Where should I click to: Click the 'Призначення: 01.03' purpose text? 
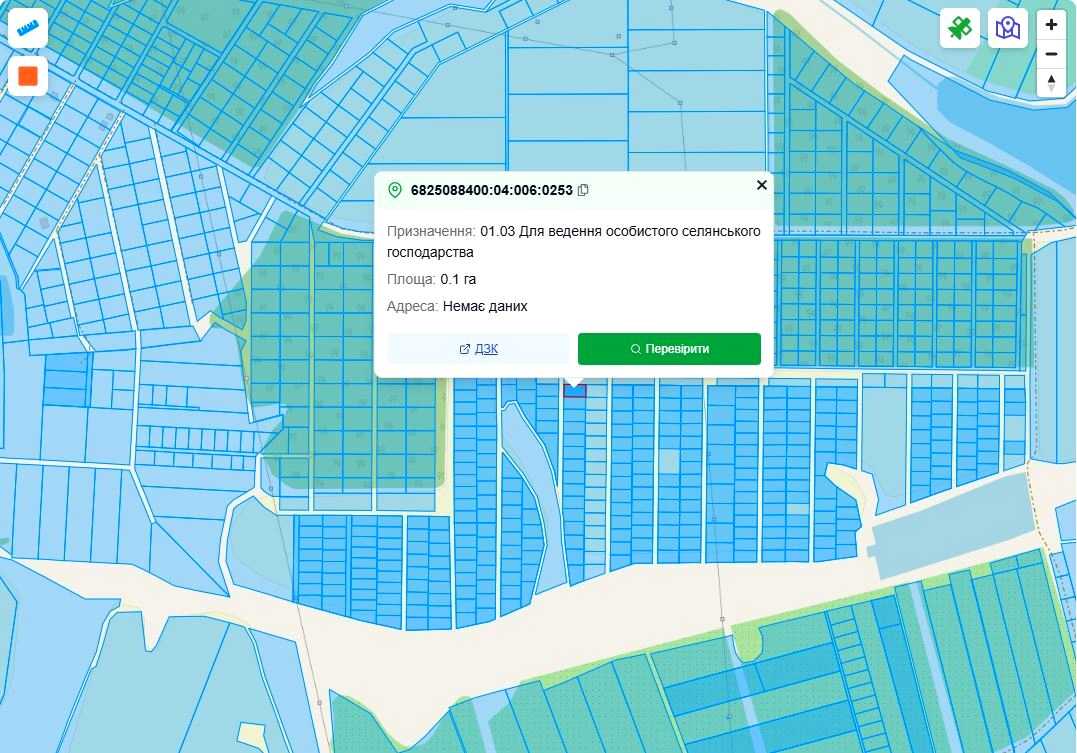[574, 242]
